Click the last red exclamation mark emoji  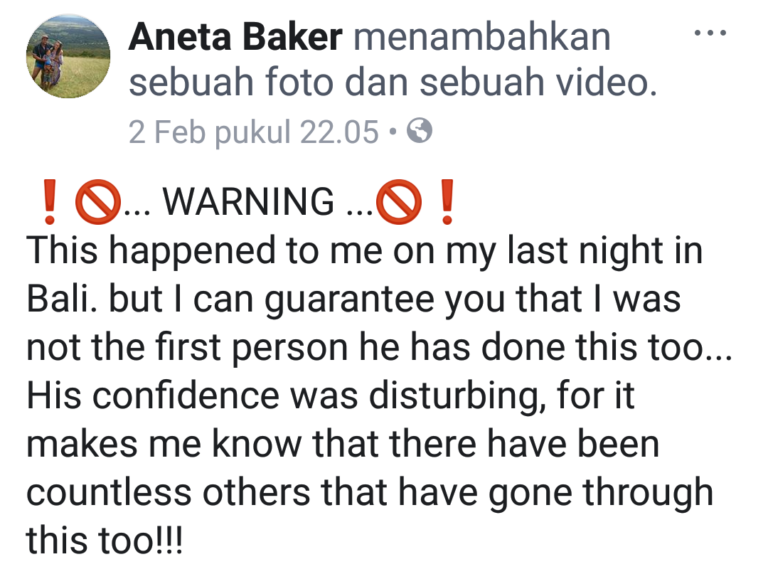pos(447,202)
